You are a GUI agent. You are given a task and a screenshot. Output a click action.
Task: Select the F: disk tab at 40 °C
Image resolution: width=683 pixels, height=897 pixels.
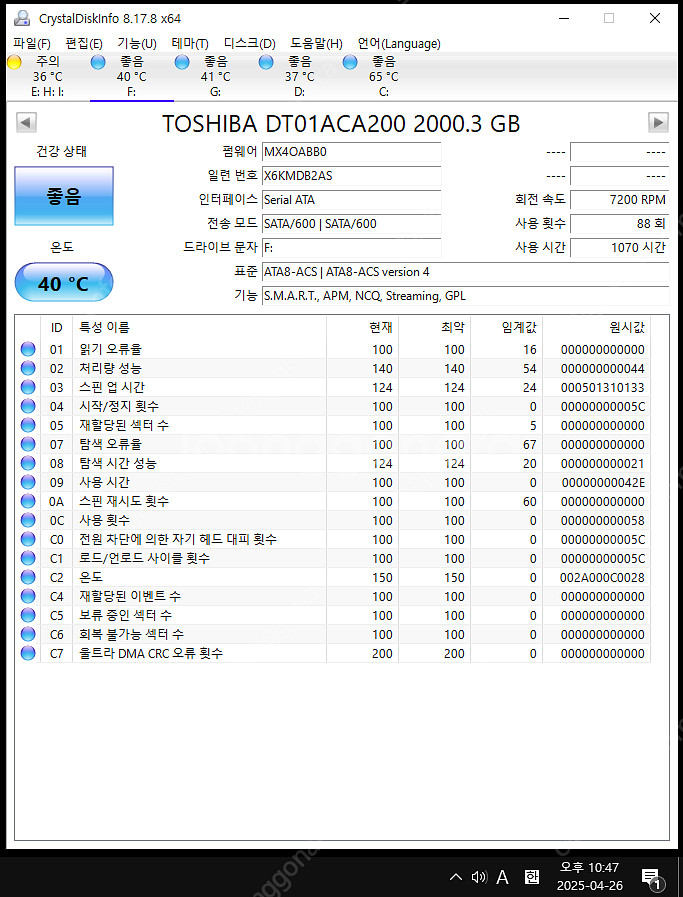(x=132, y=76)
